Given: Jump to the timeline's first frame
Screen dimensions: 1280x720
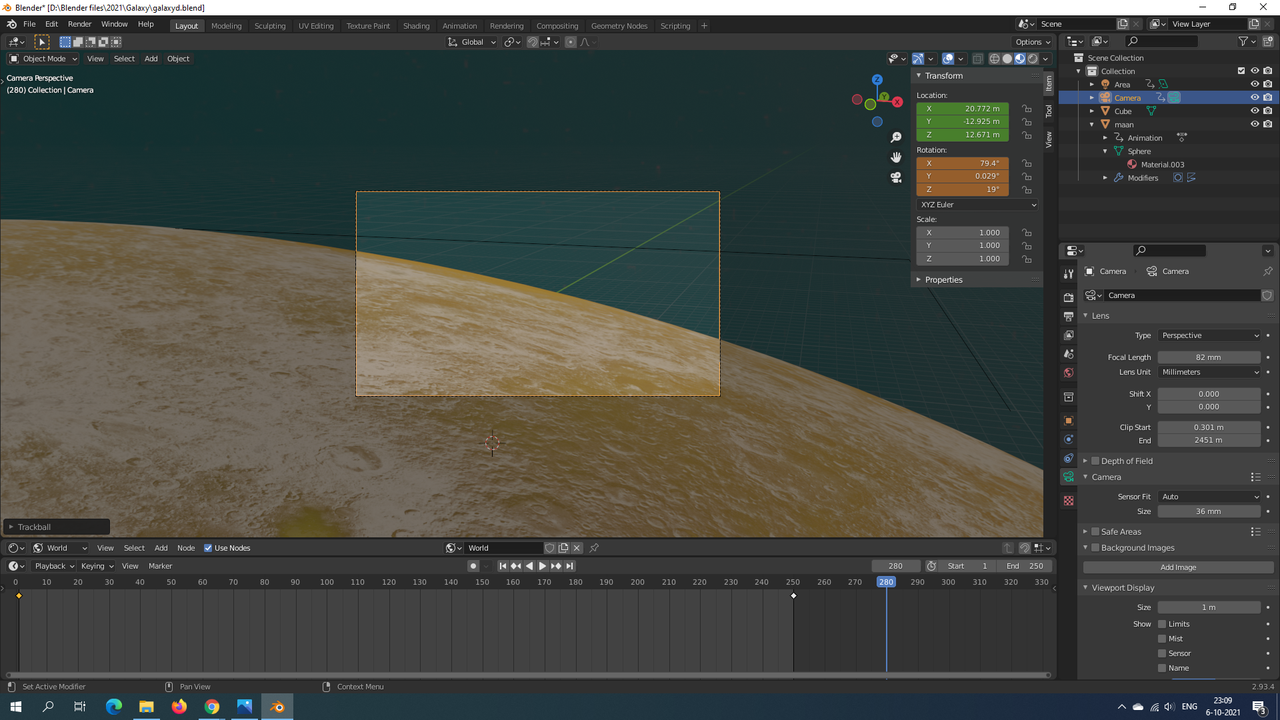Looking at the screenshot, I should [x=503, y=566].
